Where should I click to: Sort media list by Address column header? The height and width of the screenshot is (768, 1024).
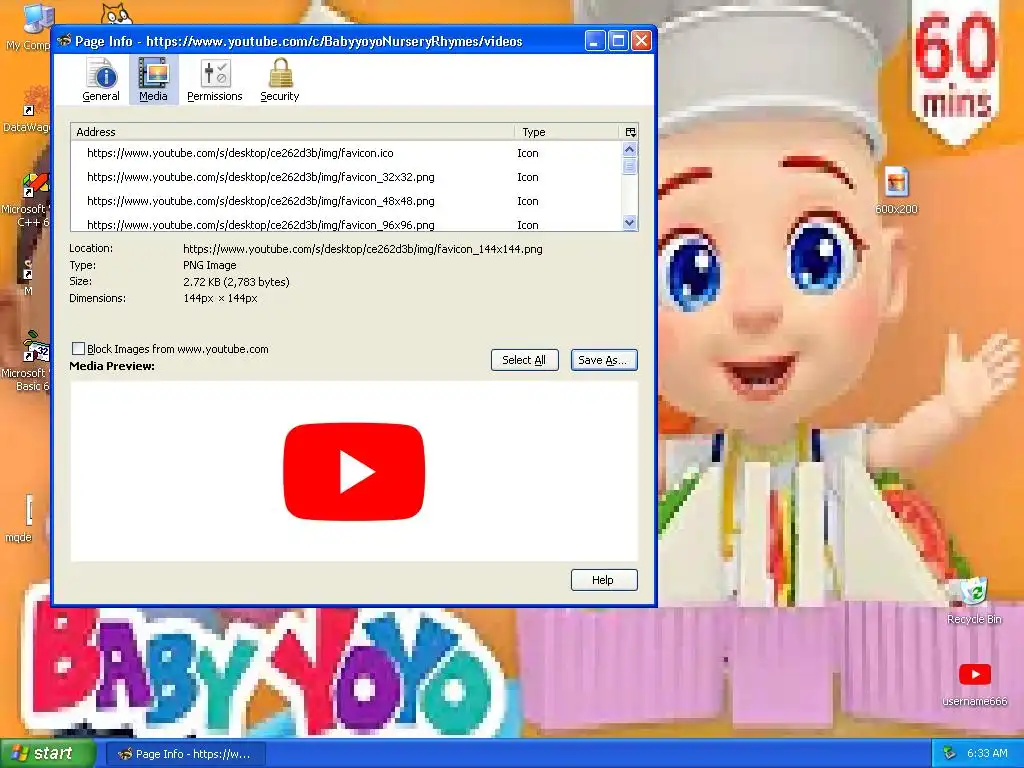[x=293, y=132]
